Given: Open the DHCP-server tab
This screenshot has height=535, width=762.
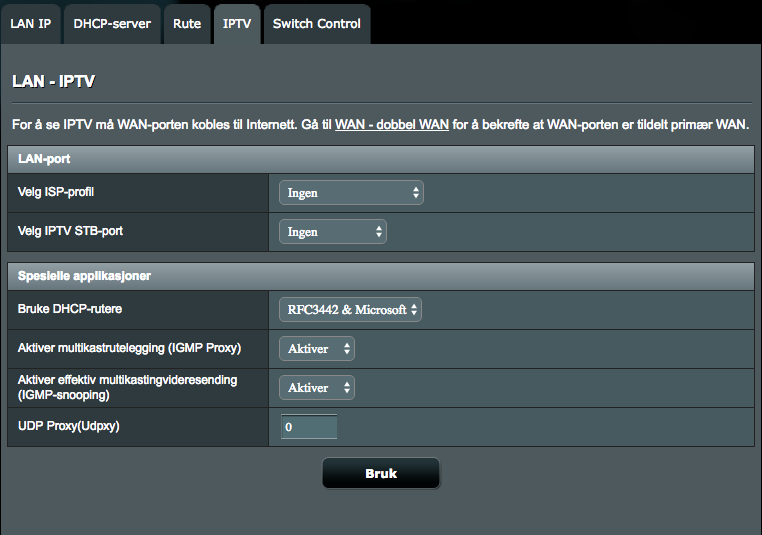Looking at the screenshot, I should (112, 24).
